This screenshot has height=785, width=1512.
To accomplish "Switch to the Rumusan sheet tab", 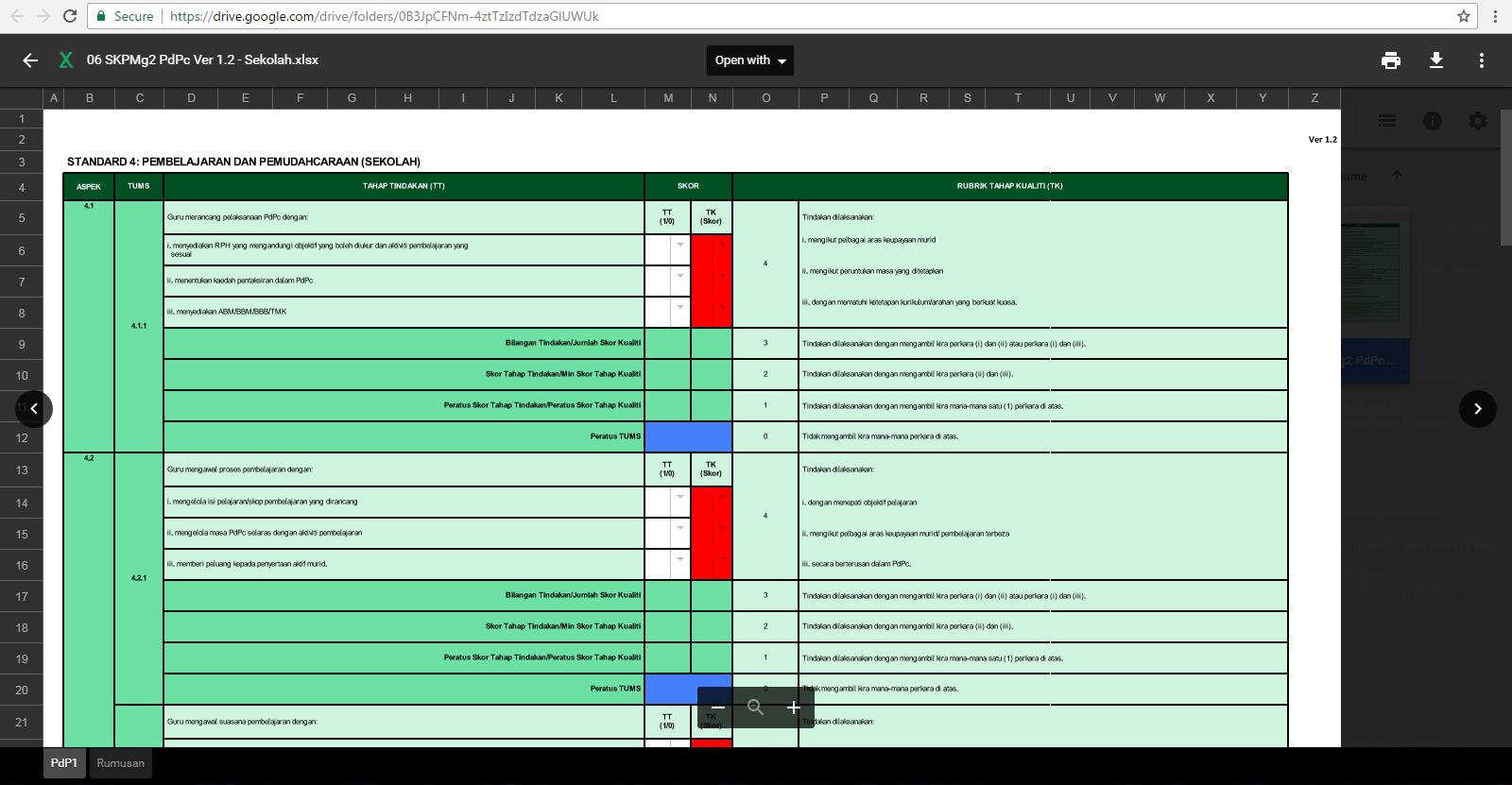I will click(121, 763).
